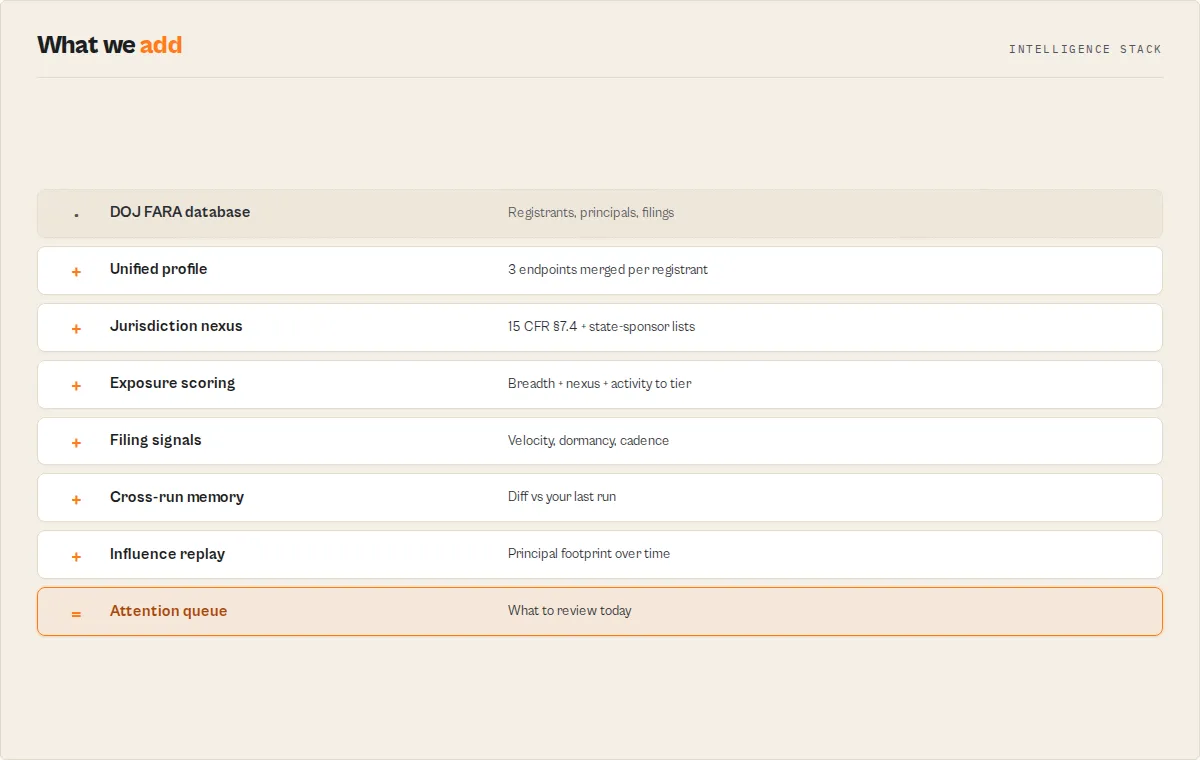Click the plus icon beside Jurisdiction nexus
Image resolution: width=1200 pixels, height=760 pixels.
(76, 328)
